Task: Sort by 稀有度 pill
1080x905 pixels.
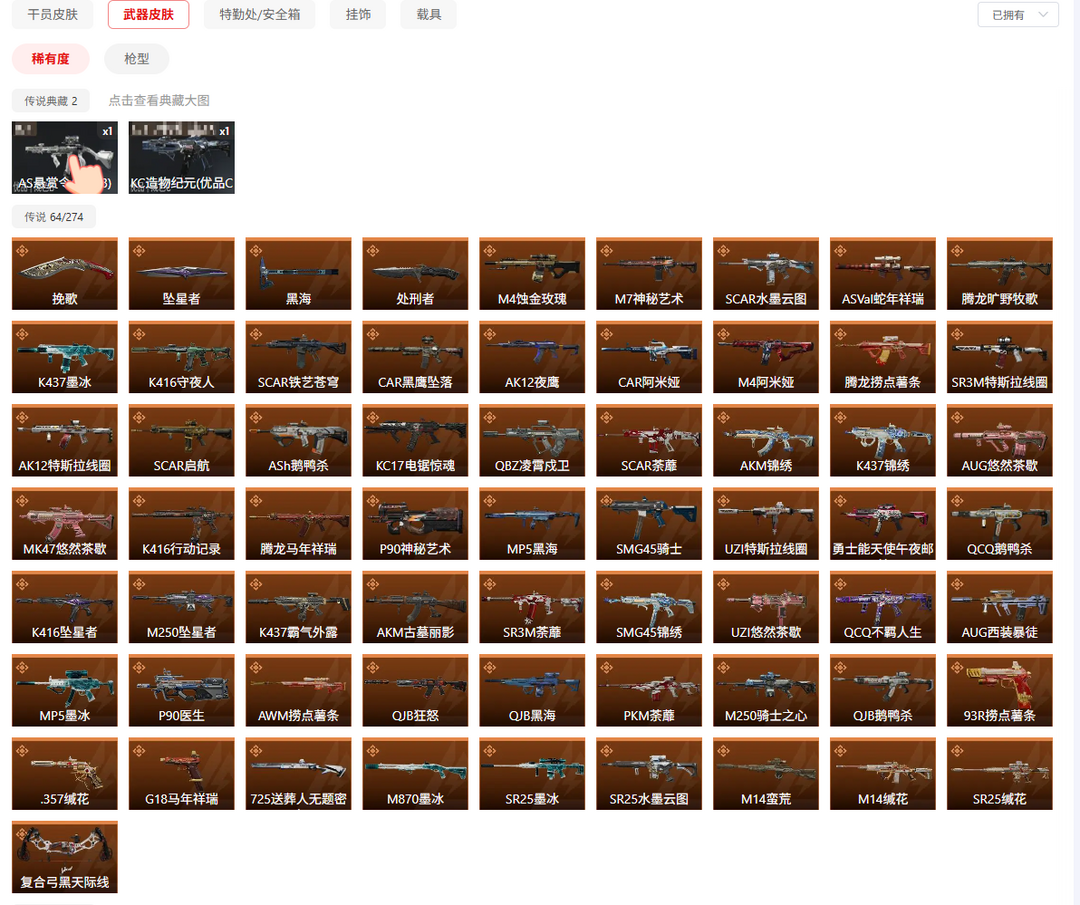Action: pos(50,59)
